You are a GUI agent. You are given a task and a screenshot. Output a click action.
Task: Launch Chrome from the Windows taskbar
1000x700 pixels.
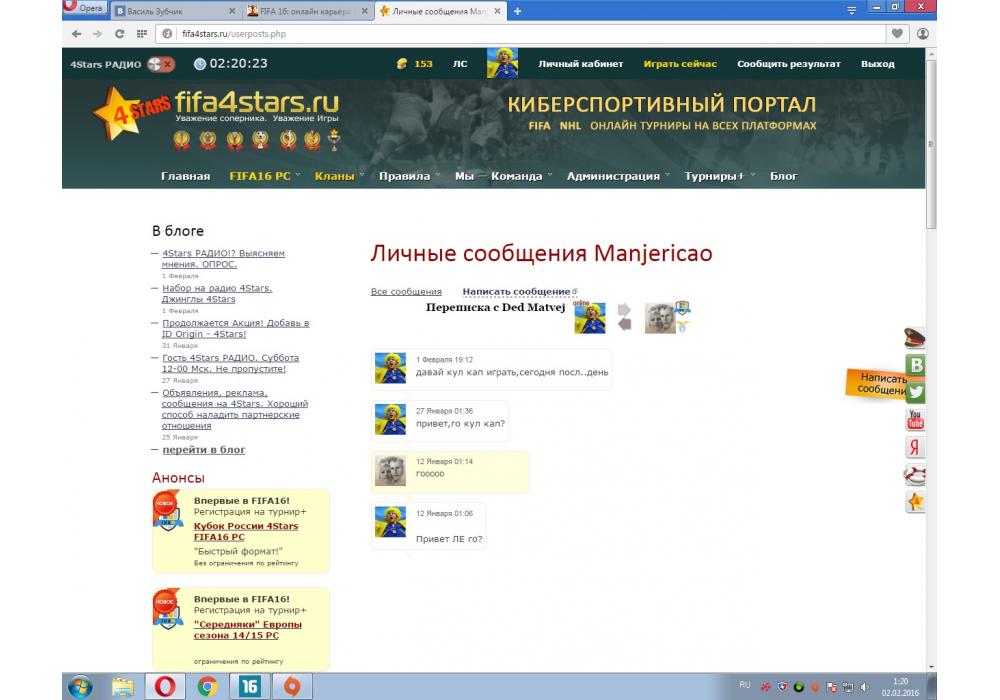coord(207,686)
